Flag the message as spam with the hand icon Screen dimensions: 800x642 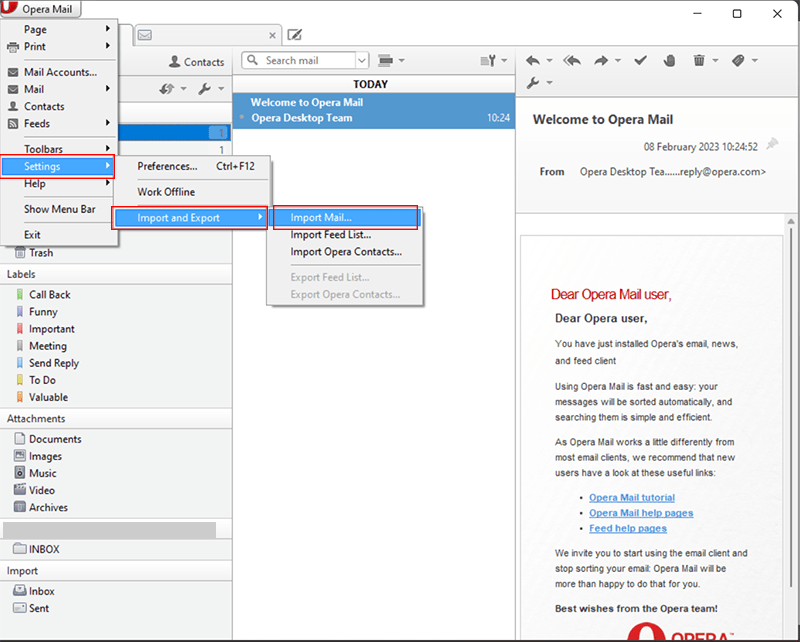point(670,60)
